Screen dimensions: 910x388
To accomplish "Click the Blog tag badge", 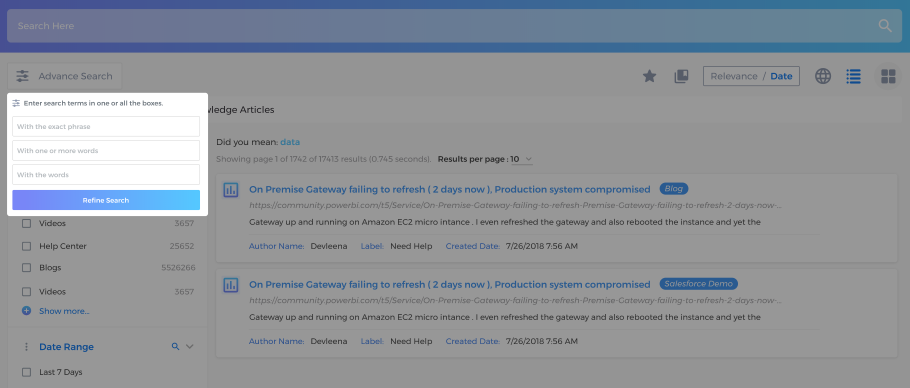I will point(674,188).
